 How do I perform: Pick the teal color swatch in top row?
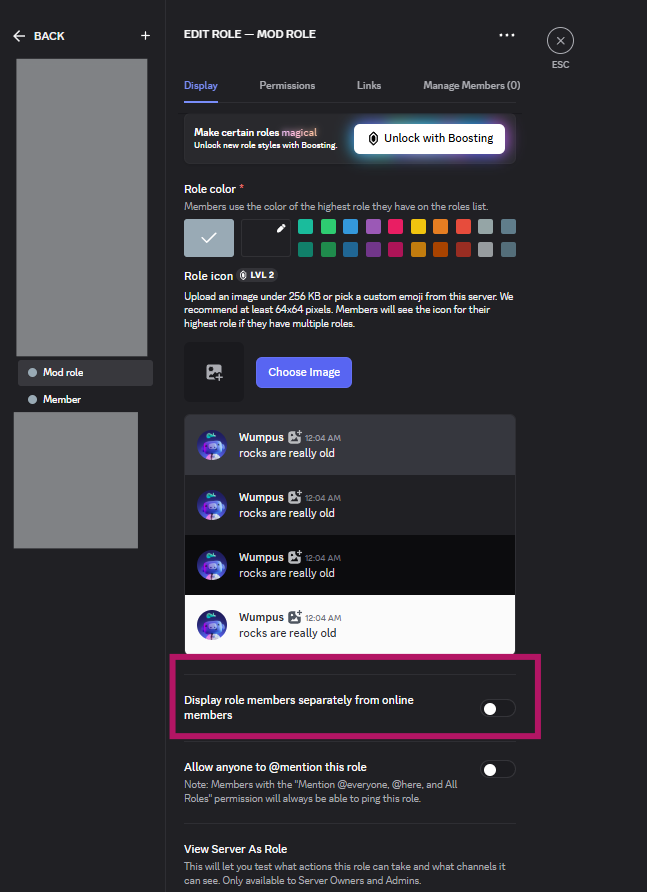[306, 226]
